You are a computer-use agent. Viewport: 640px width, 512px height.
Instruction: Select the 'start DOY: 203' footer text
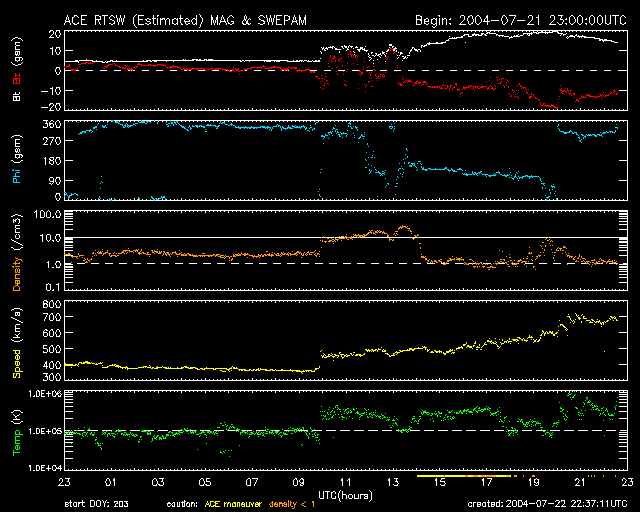coord(96,505)
